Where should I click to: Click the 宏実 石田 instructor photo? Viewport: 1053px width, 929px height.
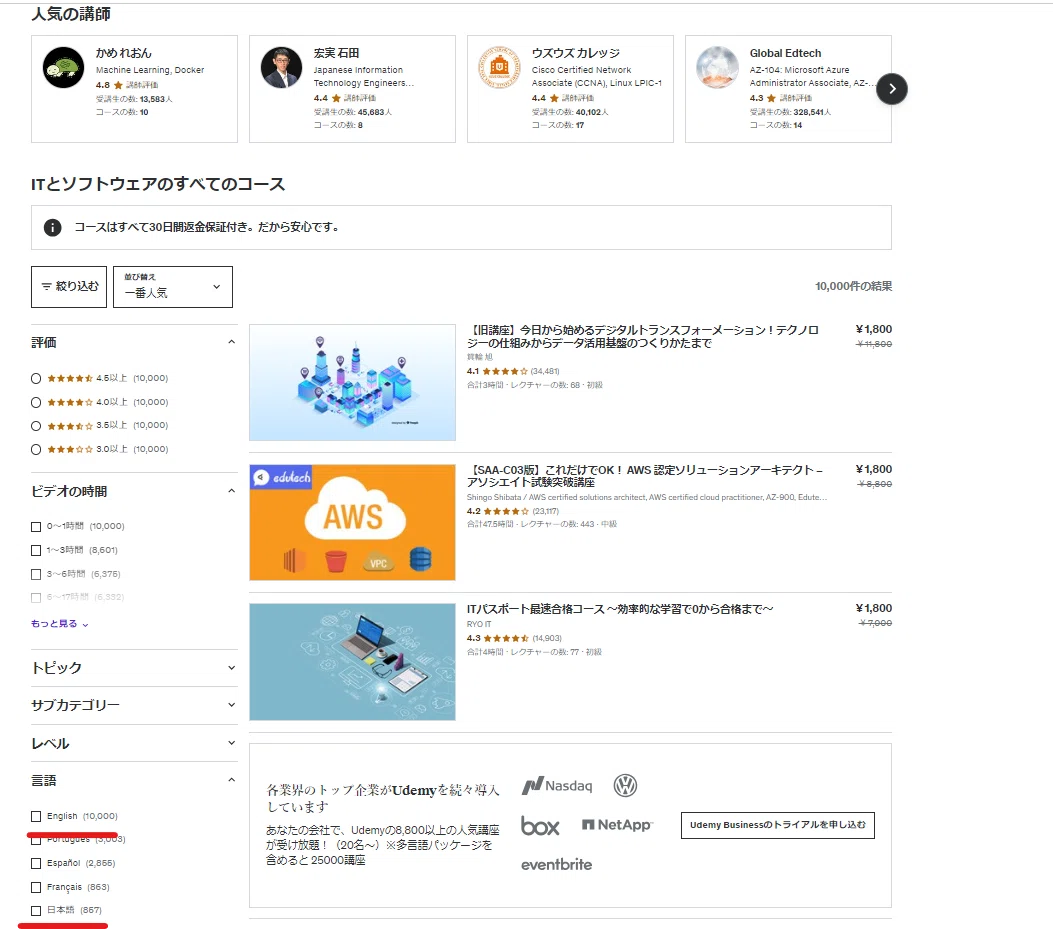(x=281, y=67)
